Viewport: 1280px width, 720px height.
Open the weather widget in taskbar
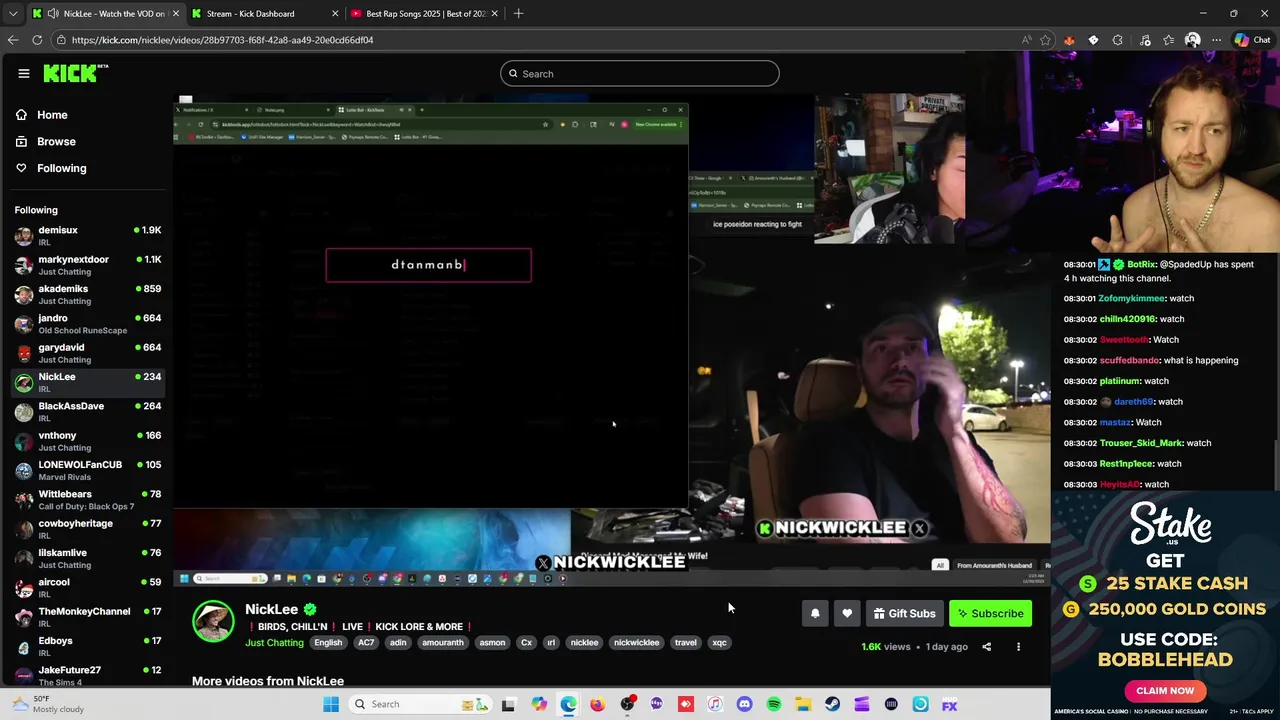(x=48, y=704)
